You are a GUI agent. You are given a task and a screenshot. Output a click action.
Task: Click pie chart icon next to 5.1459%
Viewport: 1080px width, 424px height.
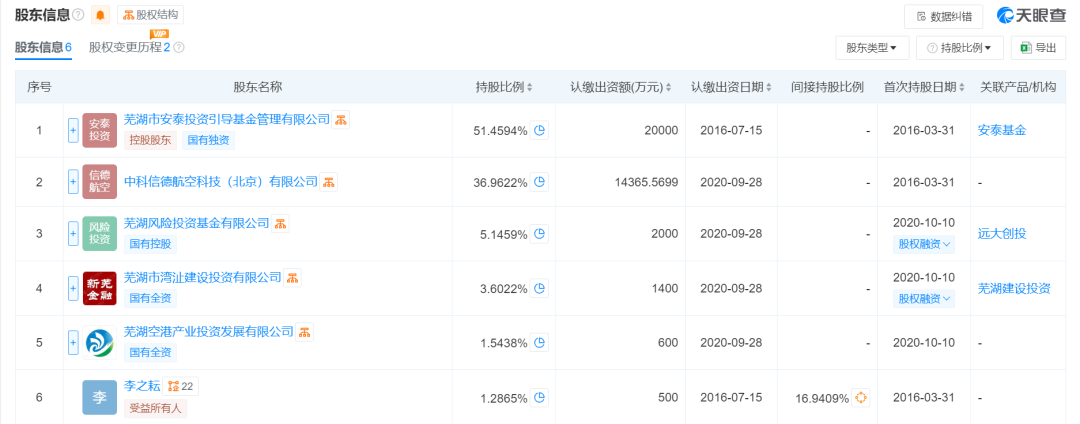pyautogui.click(x=540, y=234)
